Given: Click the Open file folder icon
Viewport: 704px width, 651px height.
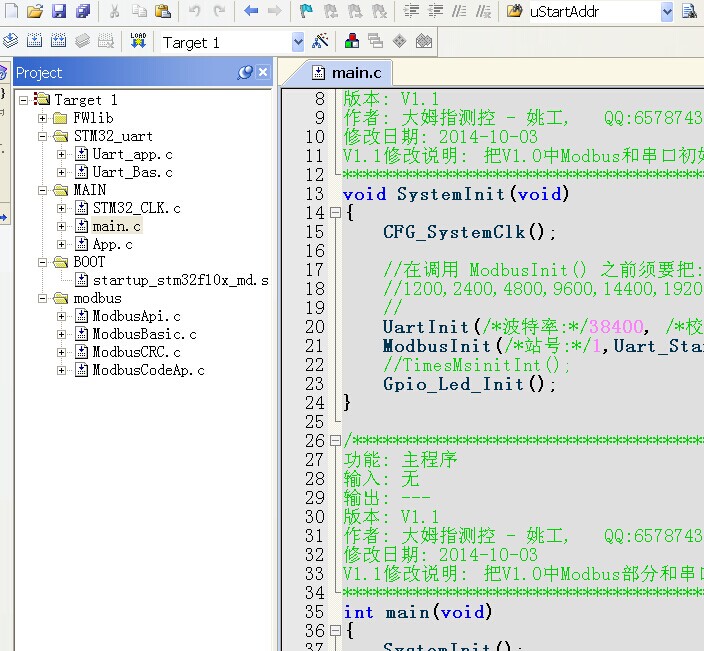Looking at the screenshot, I should [35, 12].
